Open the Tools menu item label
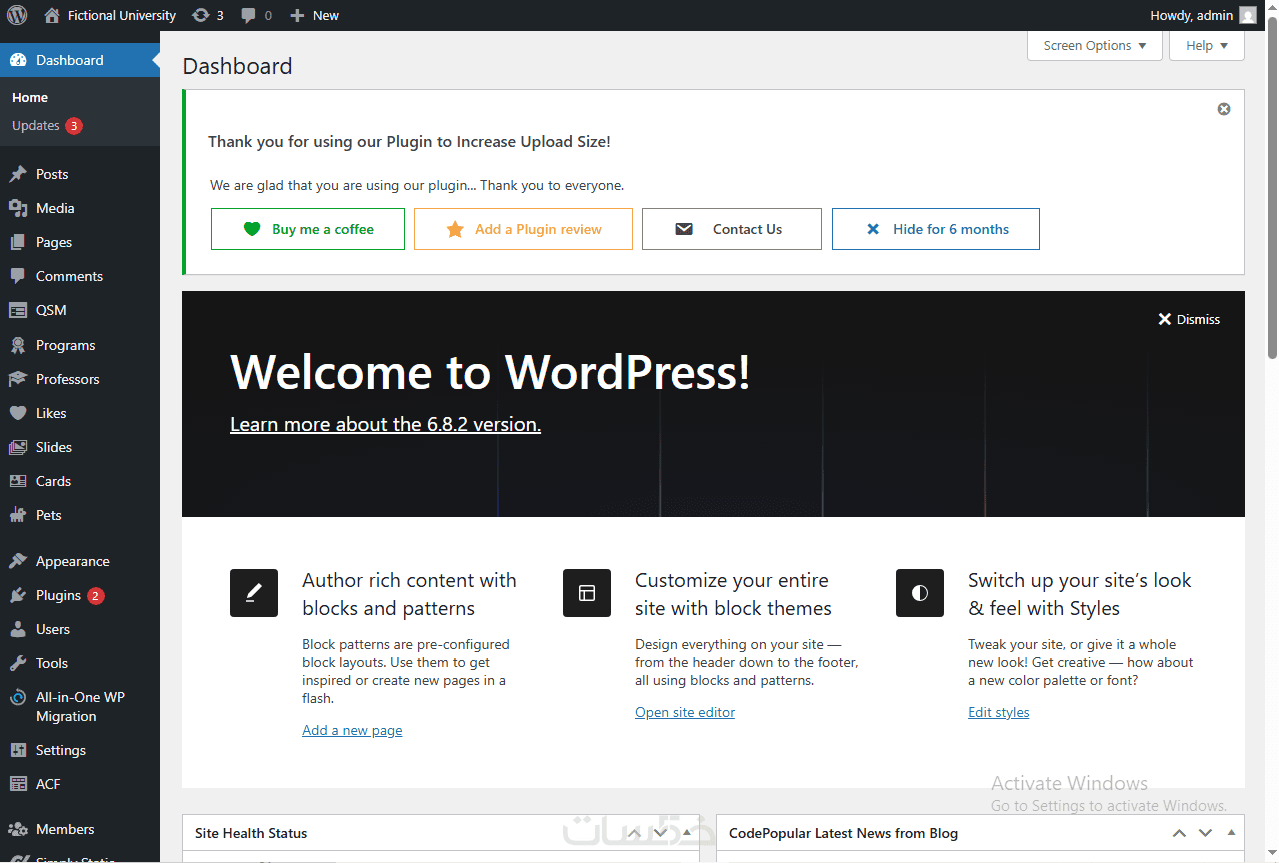This screenshot has height=863, width=1279. tap(52, 663)
